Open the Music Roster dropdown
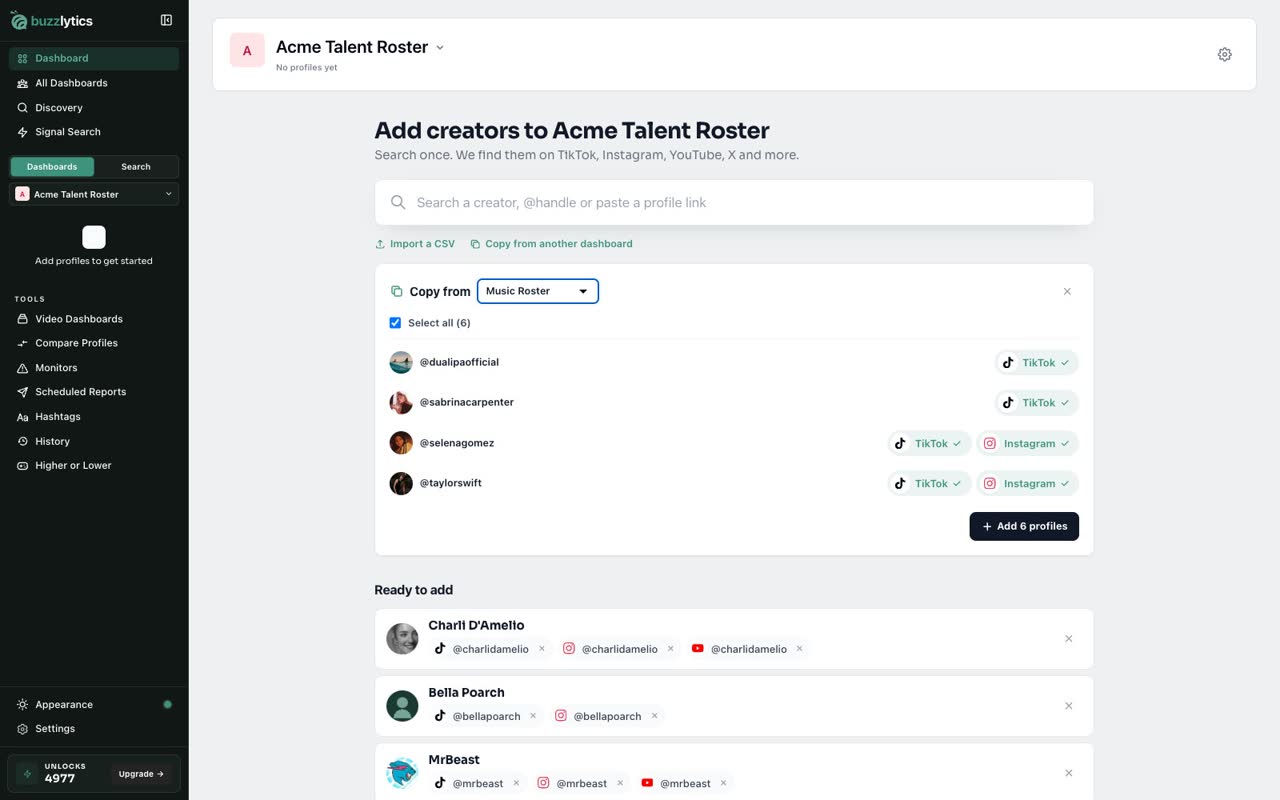Screen dimensions: 1280x800 tap(538, 291)
